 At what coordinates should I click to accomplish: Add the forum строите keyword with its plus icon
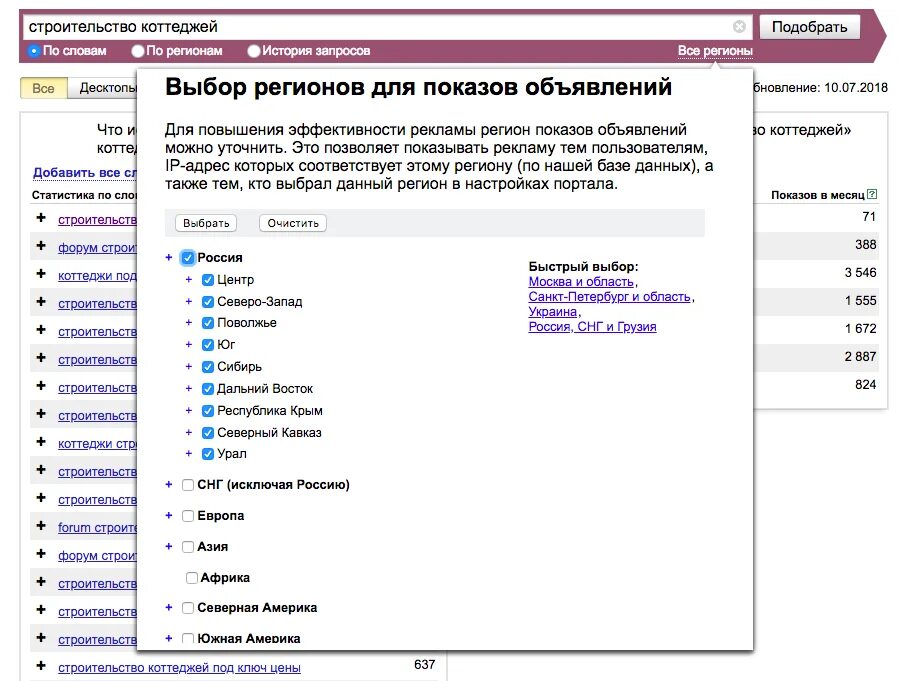click(41, 526)
